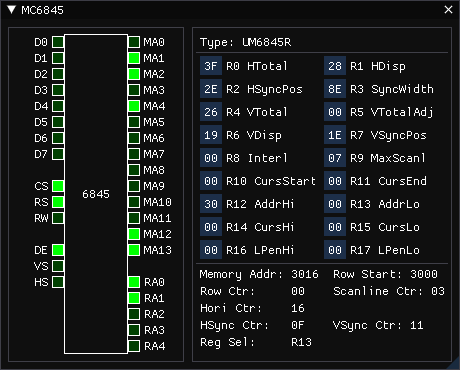Edit the R10 CursStart value field
The height and width of the screenshot is (370, 460).
211,181
